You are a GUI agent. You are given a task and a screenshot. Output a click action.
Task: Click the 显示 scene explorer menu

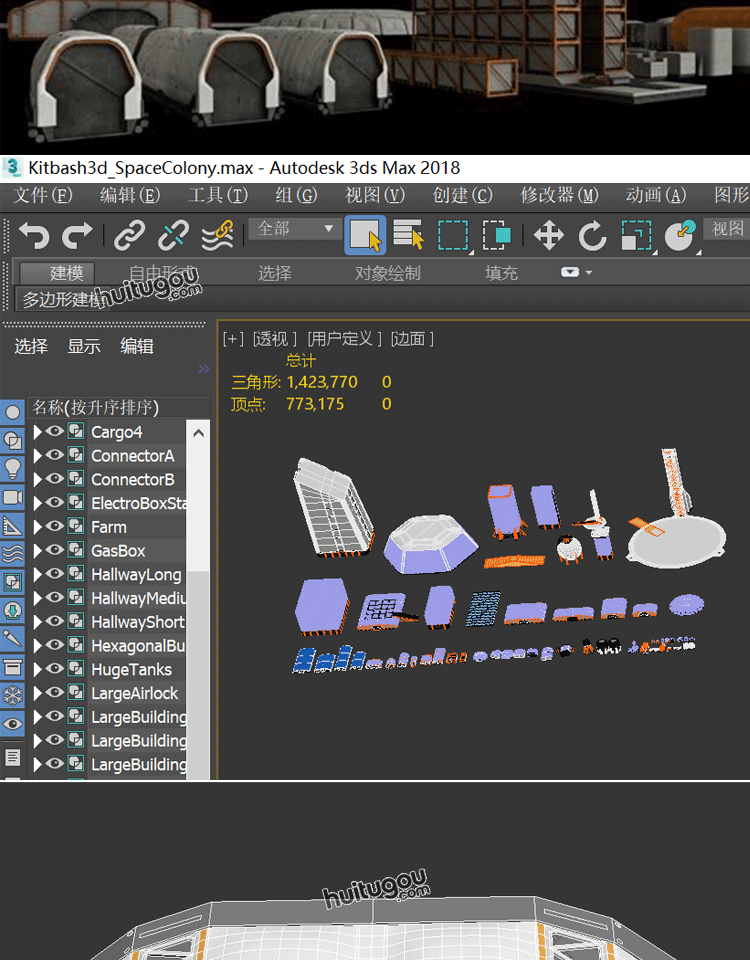(x=84, y=347)
